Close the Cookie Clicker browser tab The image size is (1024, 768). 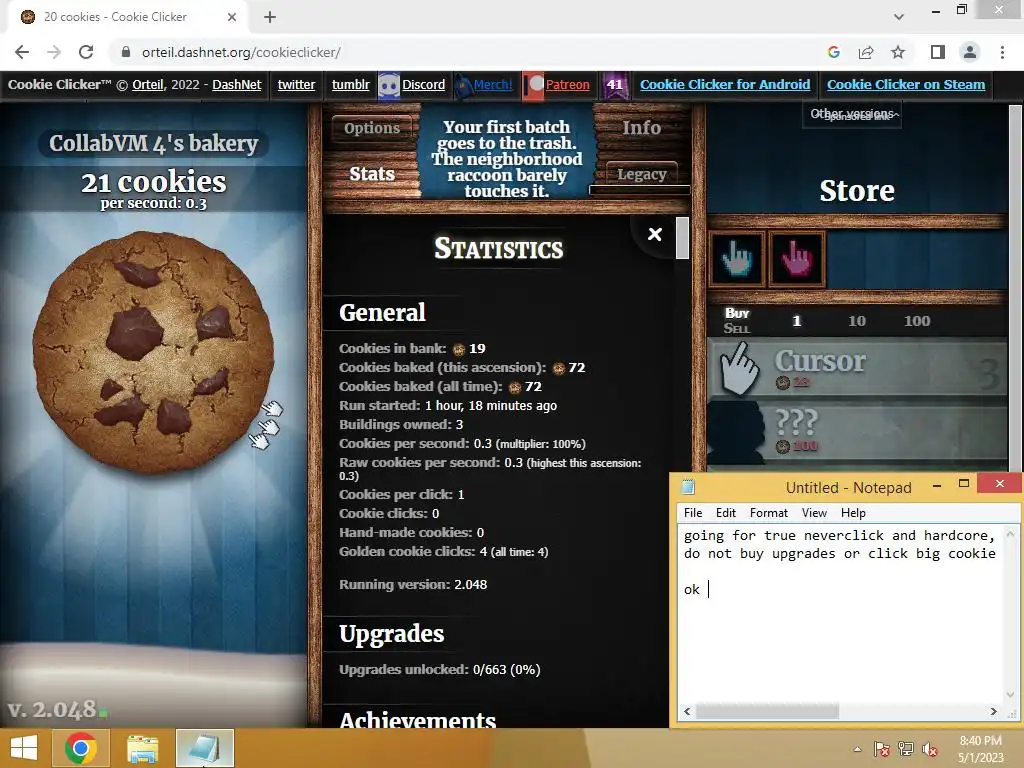click(x=231, y=17)
